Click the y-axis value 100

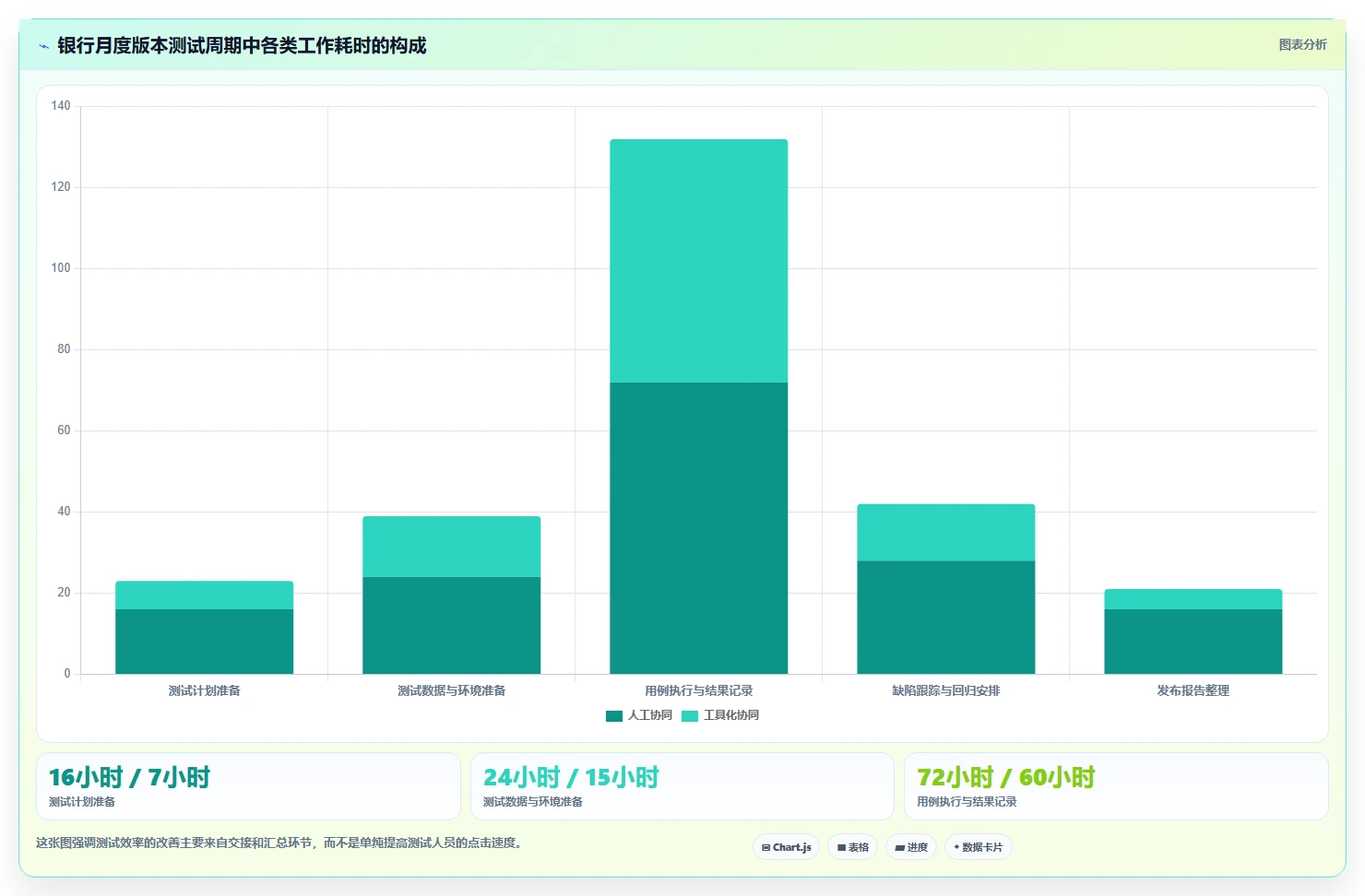[61, 268]
